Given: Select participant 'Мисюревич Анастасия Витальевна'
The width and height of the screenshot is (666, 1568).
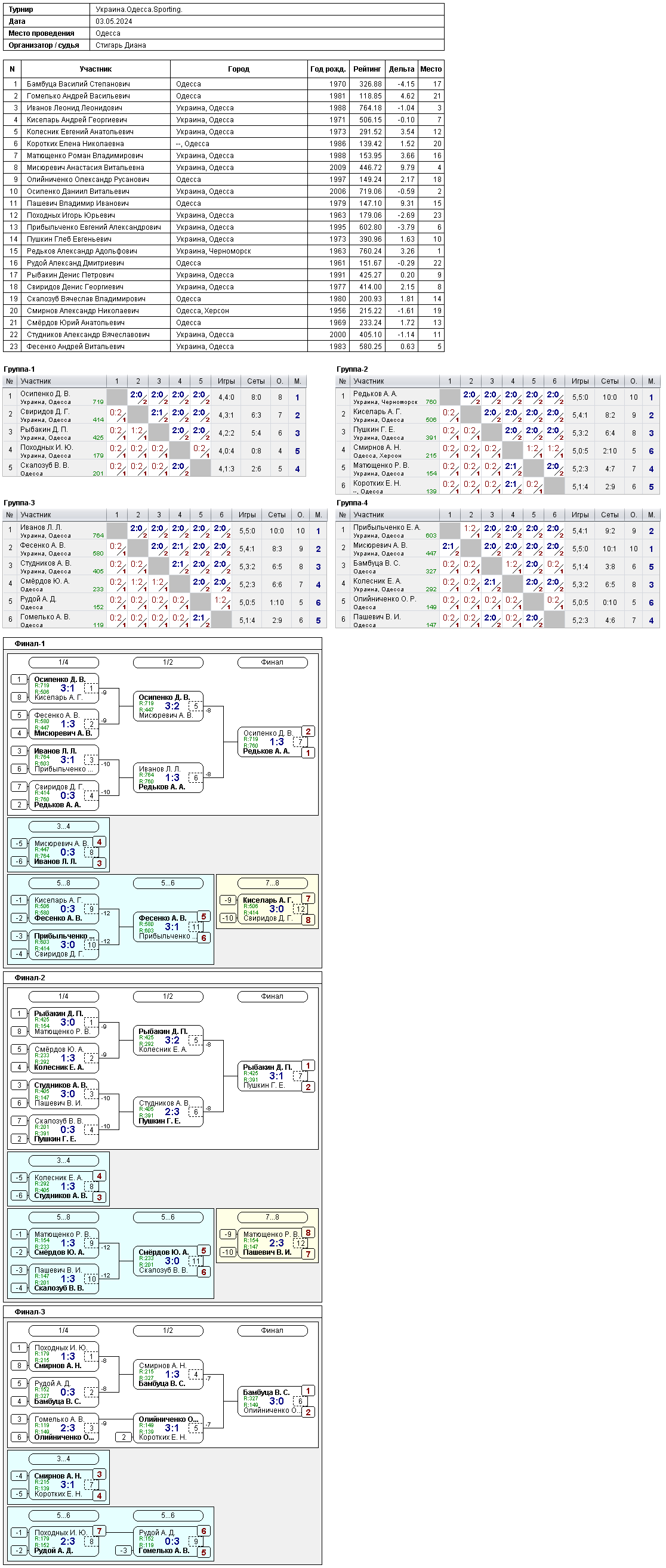Looking at the screenshot, I should click(85, 168).
